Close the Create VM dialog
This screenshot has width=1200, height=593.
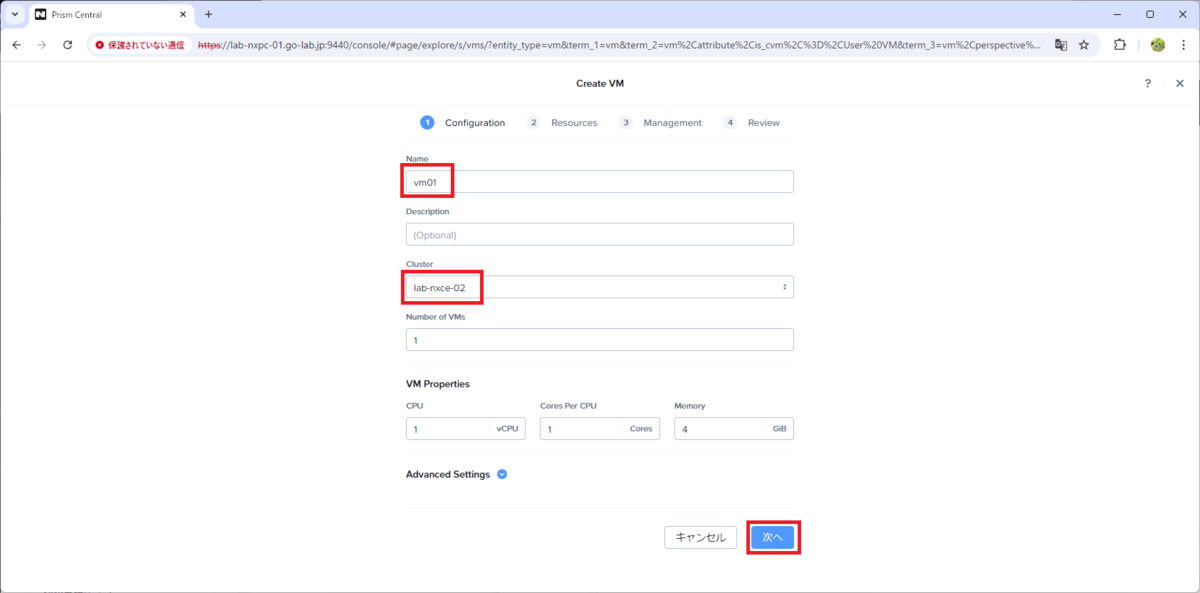pyautogui.click(x=1180, y=84)
